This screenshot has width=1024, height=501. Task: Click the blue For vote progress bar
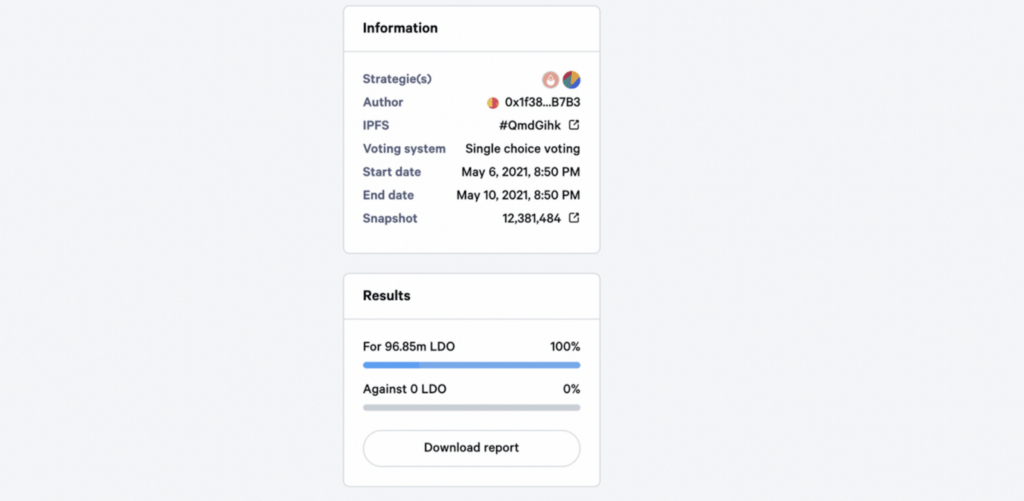(x=471, y=365)
